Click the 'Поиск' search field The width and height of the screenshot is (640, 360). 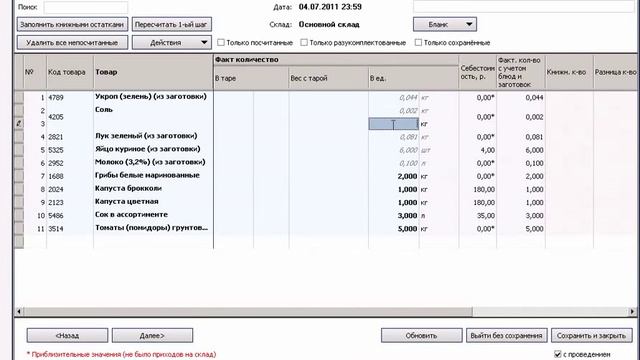86,7
